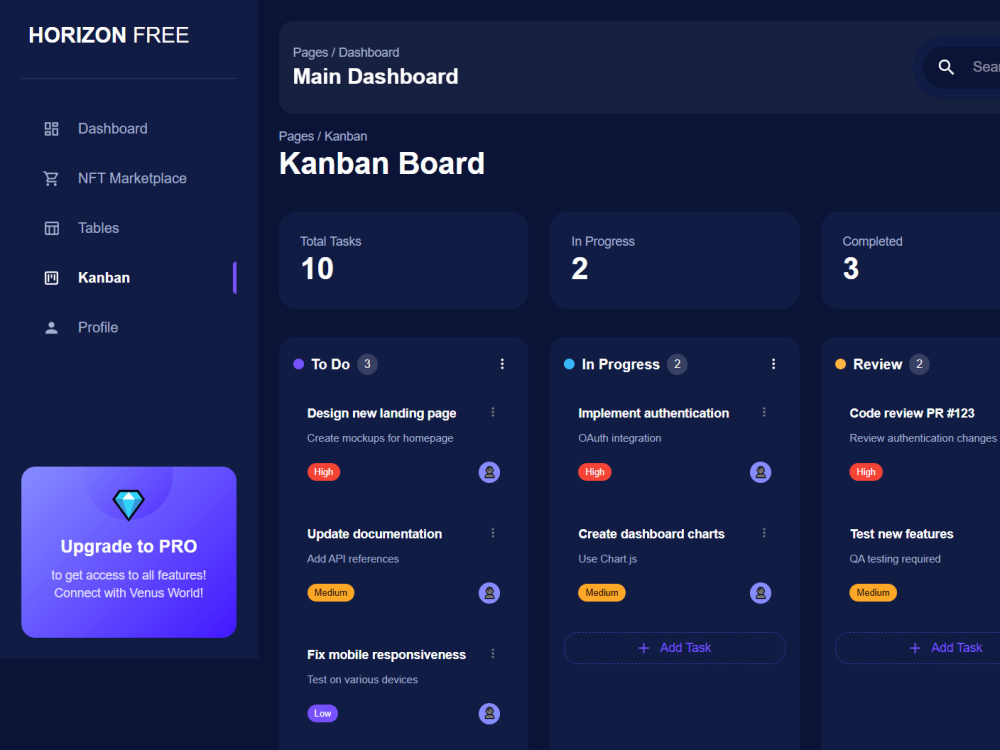Viewport: 1000px width, 750px height.
Task: Click Add Task in Review column
Action: click(x=918, y=648)
